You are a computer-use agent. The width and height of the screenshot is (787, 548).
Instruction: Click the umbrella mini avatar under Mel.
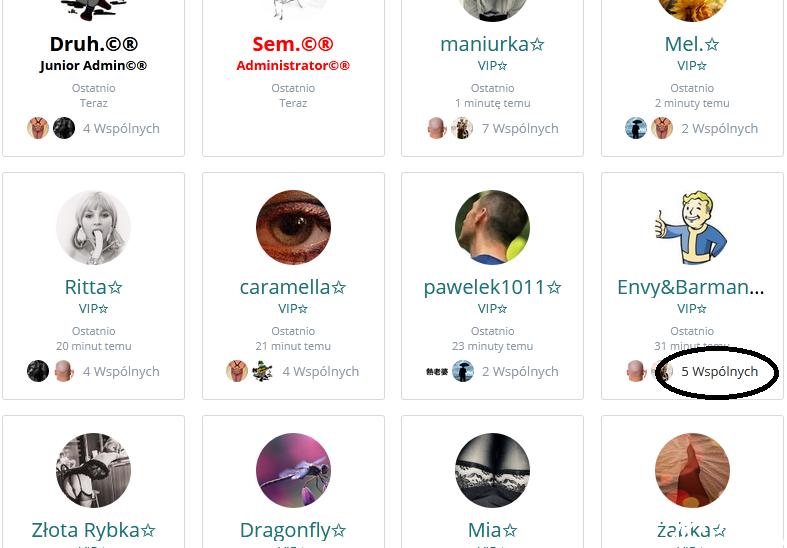(635, 128)
